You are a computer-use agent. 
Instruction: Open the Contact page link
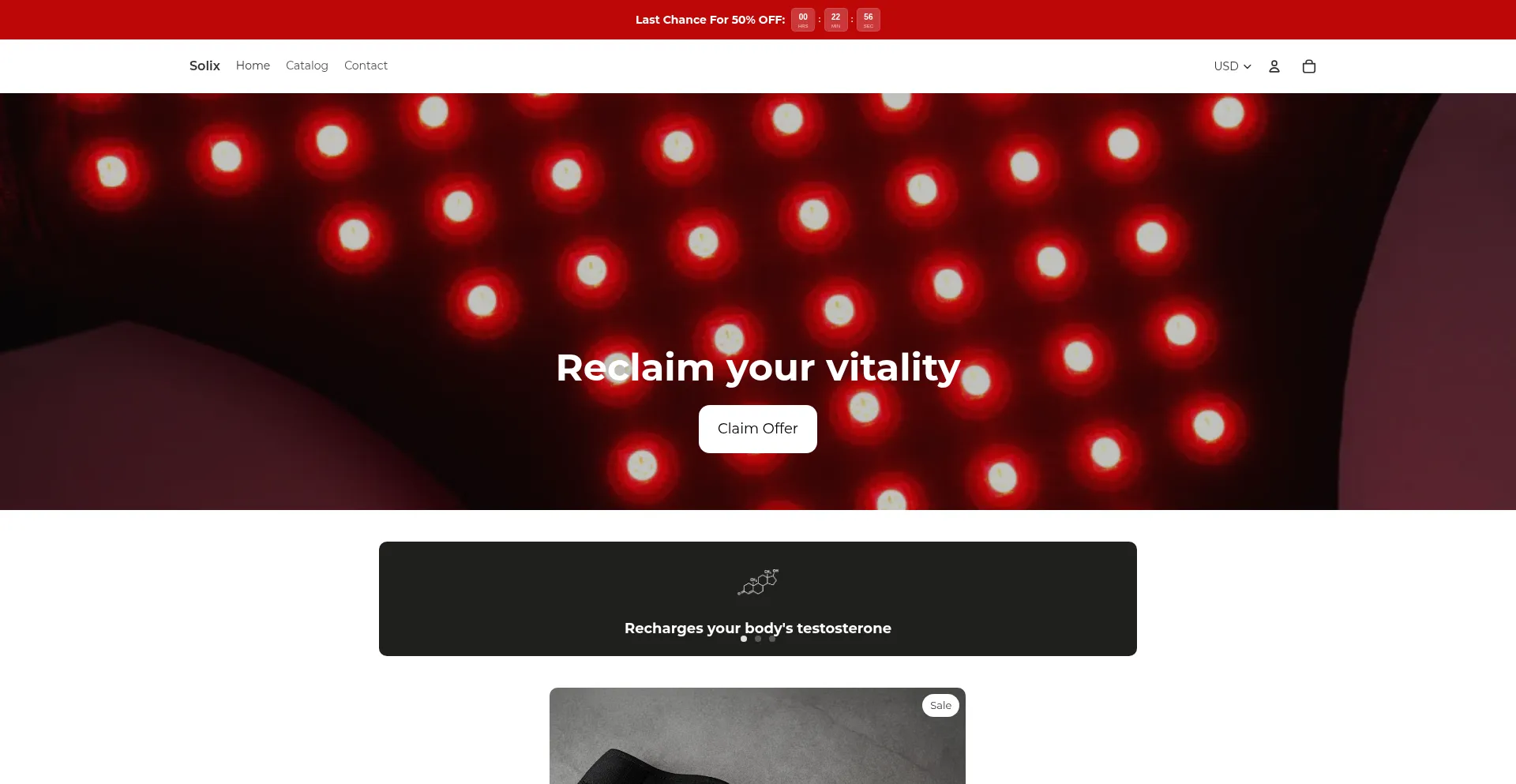click(x=366, y=66)
